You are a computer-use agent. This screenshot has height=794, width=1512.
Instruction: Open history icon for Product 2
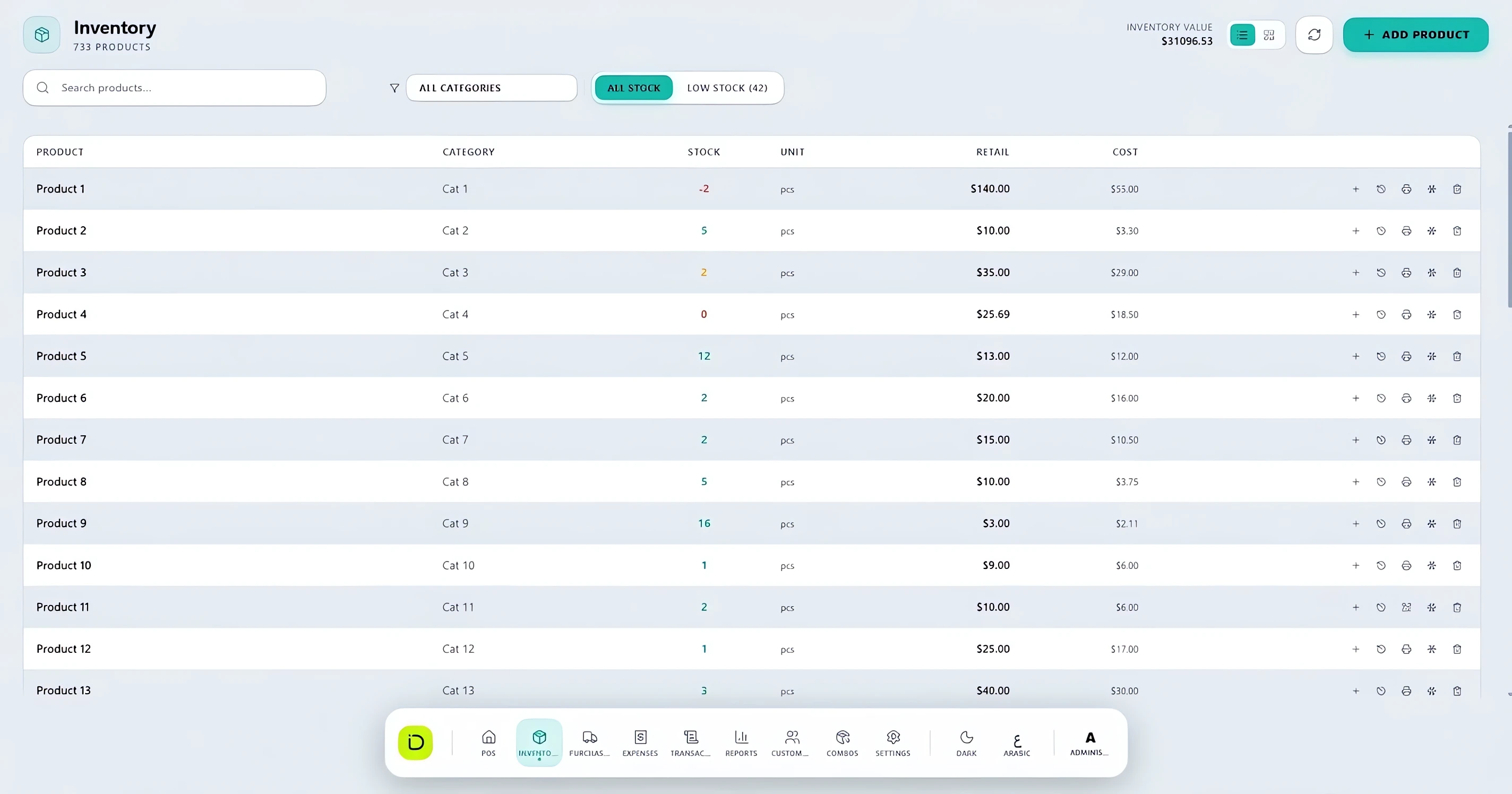click(1381, 231)
